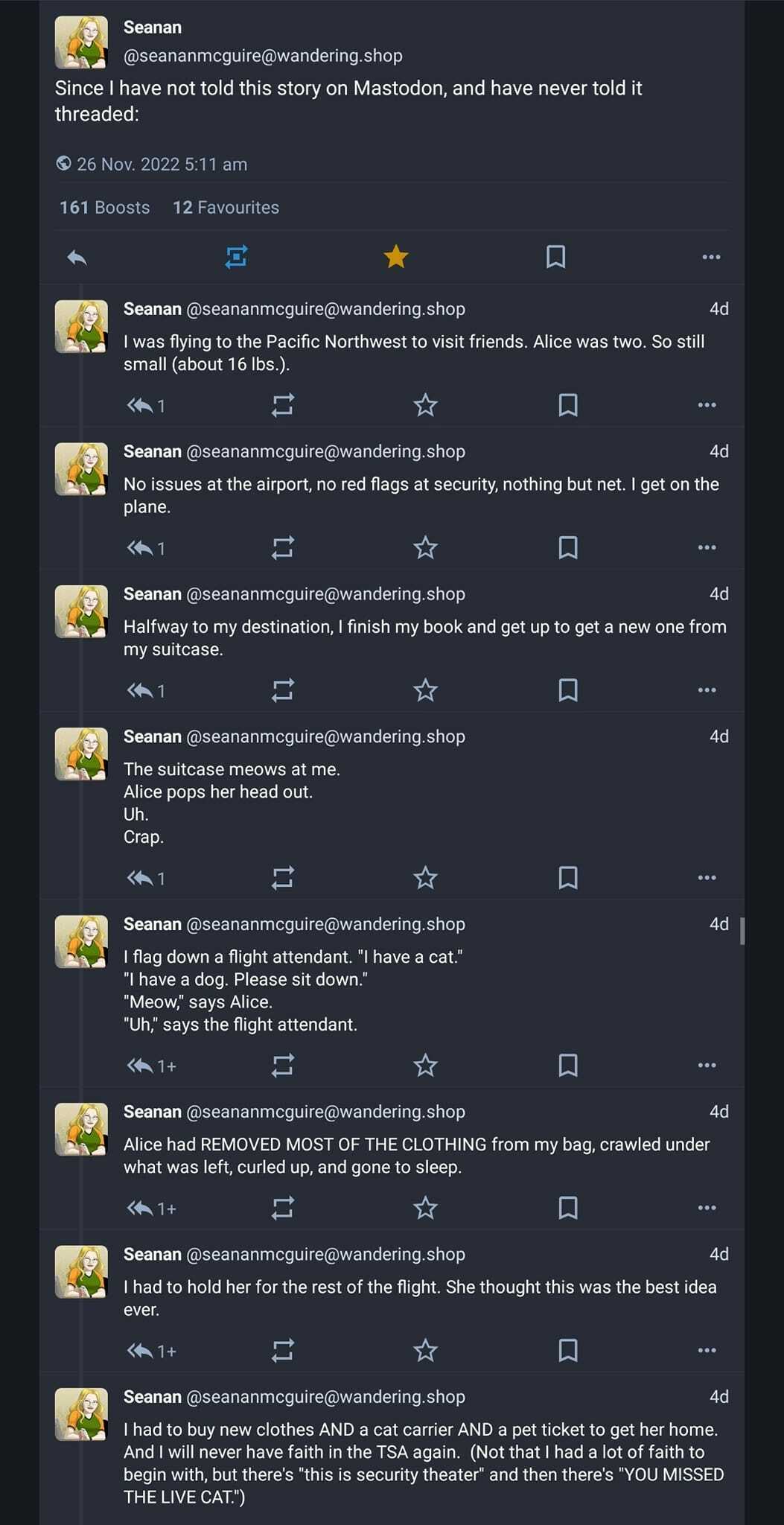Bookmark the main threaded story post
The width and height of the screenshot is (784, 1525).
pos(555,257)
